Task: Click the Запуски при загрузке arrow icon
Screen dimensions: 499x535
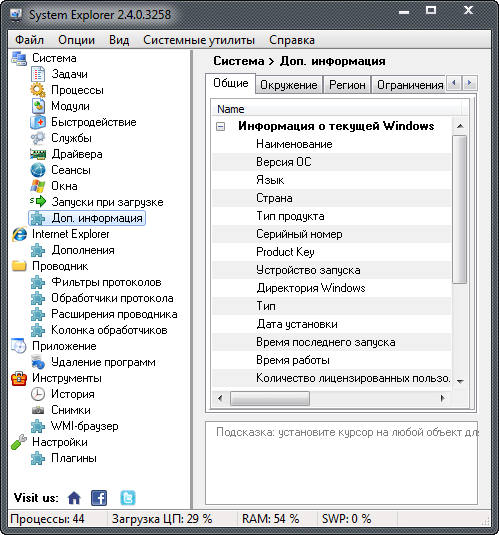Action: [x=38, y=202]
